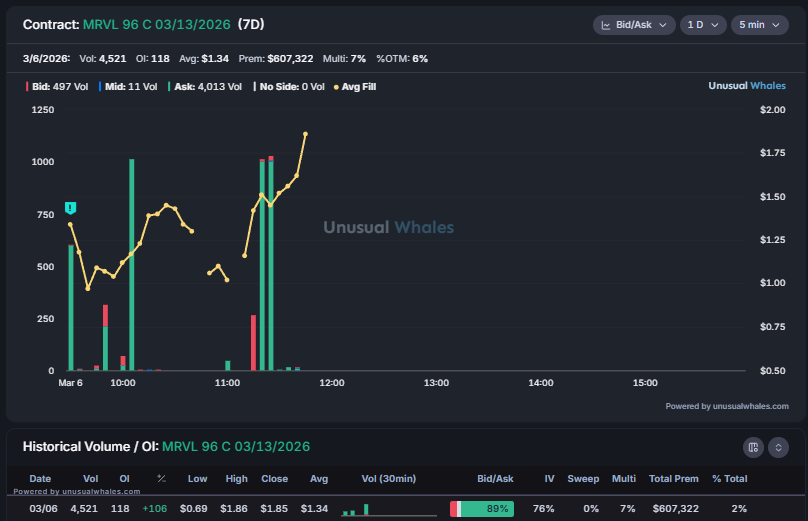Screen dimensions: 808x521
Task: Open the 1 D range dropdown
Action: pos(703,25)
